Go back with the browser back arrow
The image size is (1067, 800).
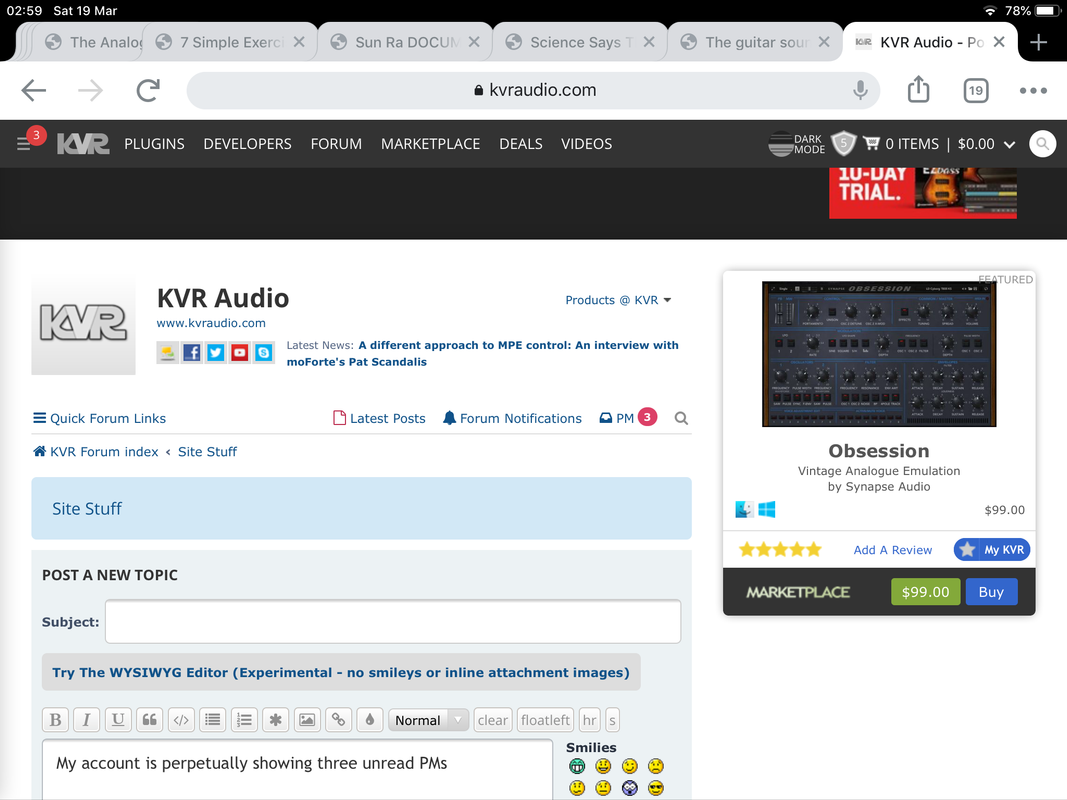pyautogui.click(x=33, y=90)
